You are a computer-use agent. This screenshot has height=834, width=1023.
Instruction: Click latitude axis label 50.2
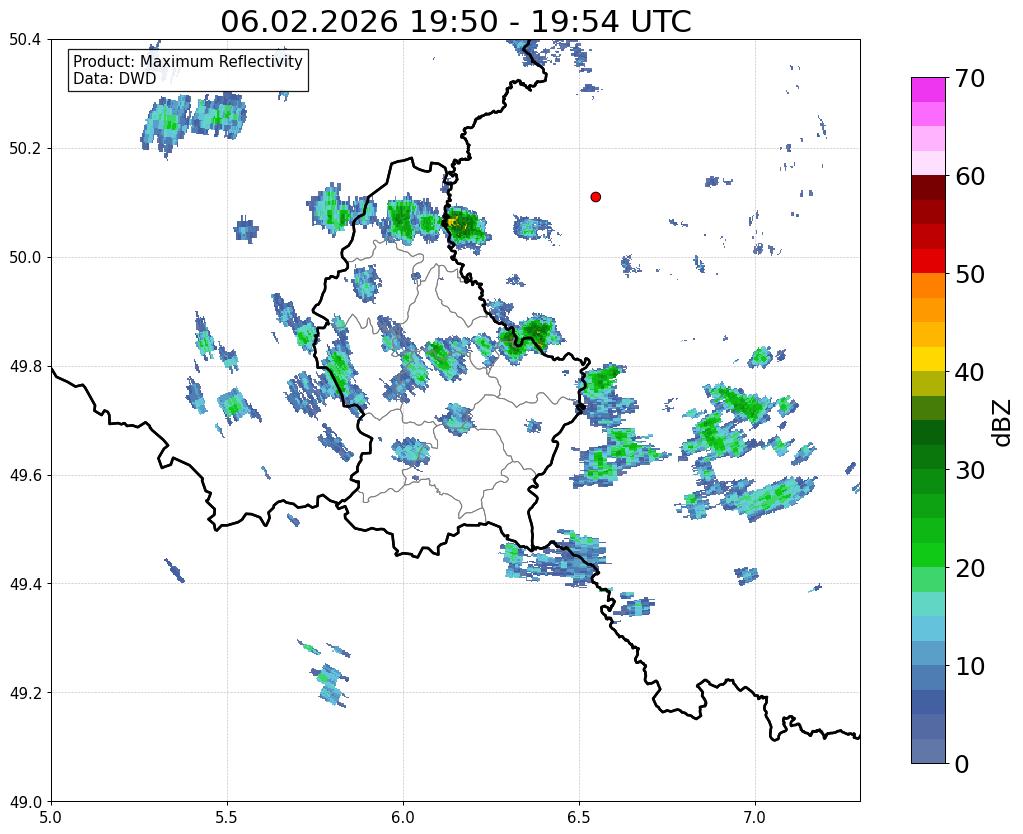[25, 149]
